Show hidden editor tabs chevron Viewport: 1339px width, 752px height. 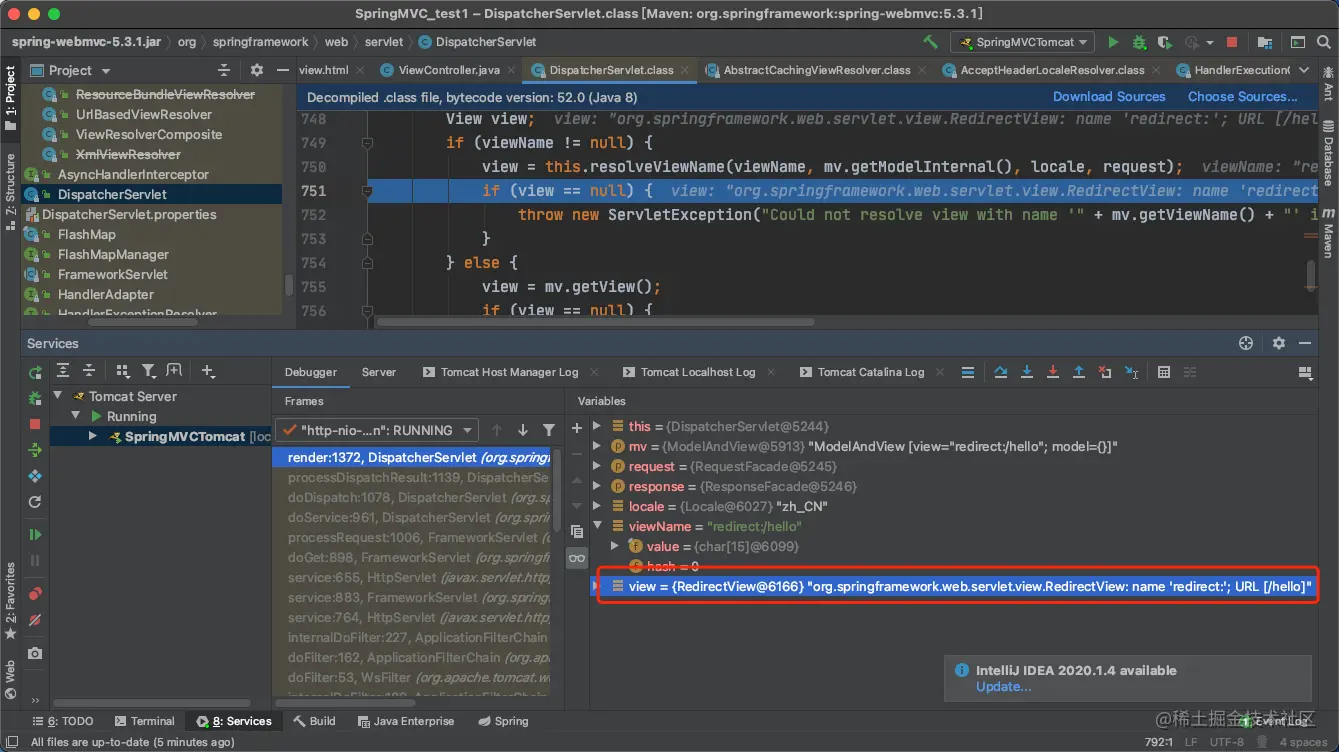click(1306, 70)
